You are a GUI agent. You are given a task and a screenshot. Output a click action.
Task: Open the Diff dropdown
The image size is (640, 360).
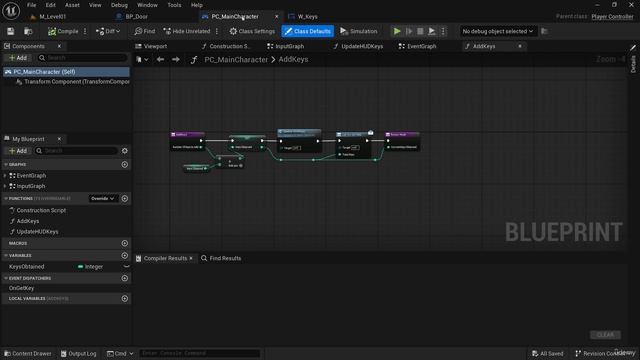[x=108, y=31]
